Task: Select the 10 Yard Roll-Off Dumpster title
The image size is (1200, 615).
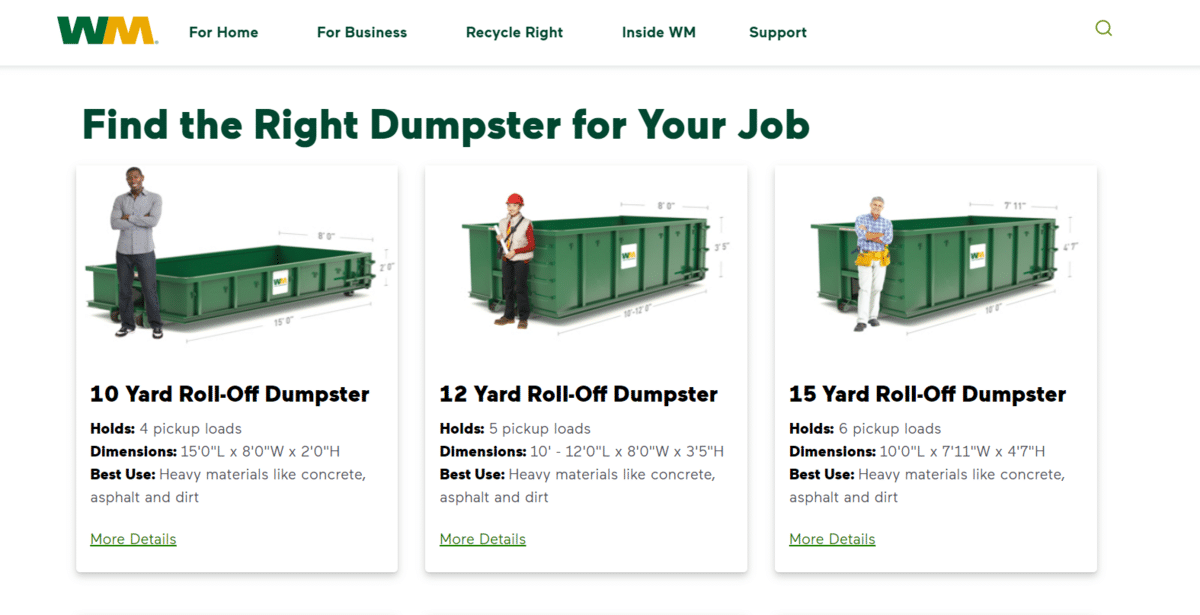Action: (230, 394)
